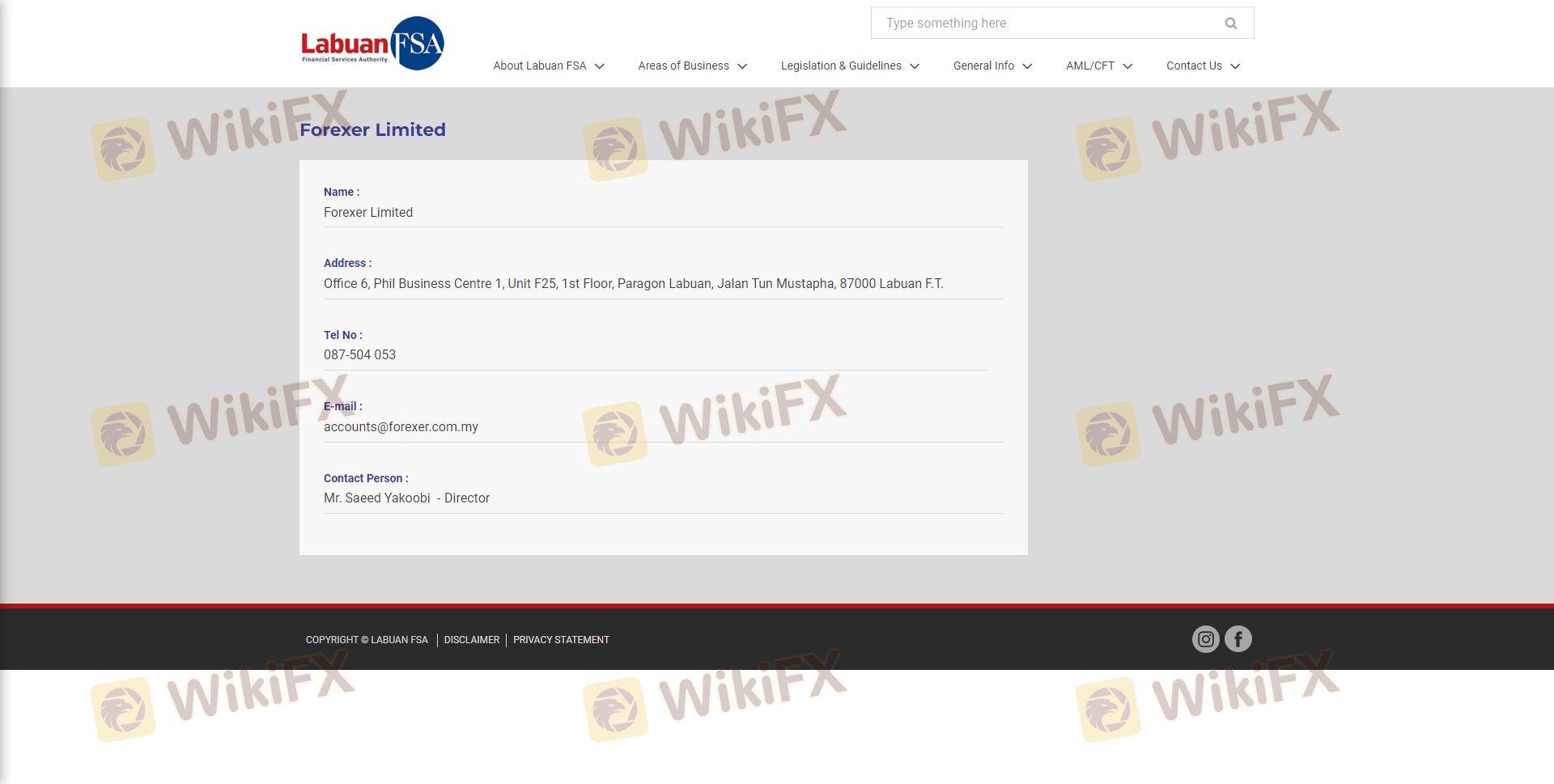Open the About Labuan FSA menu
This screenshot has width=1554, height=784.
(539, 66)
